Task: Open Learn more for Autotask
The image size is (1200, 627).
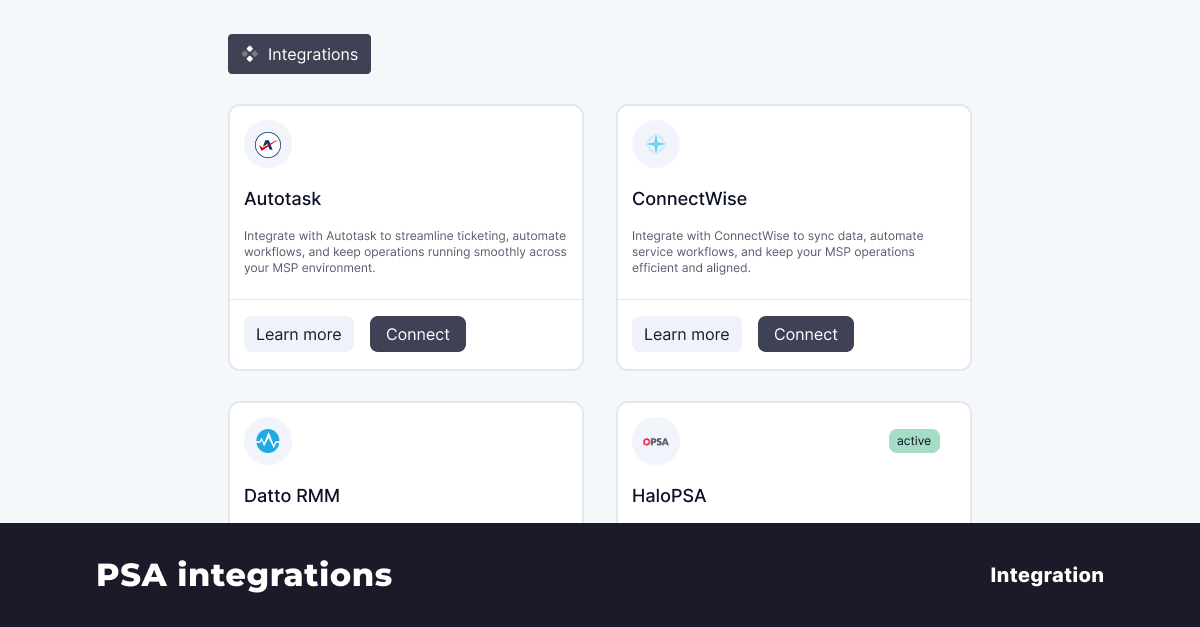Action: (x=299, y=334)
